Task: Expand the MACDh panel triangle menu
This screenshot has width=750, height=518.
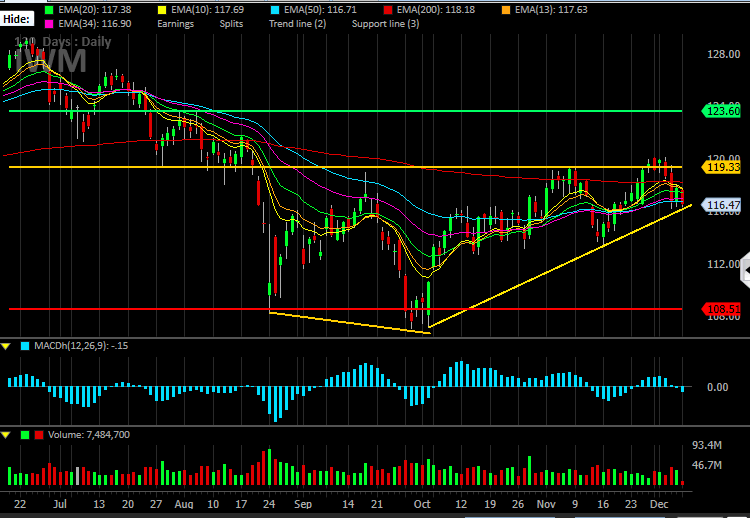Action: [x=6, y=346]
